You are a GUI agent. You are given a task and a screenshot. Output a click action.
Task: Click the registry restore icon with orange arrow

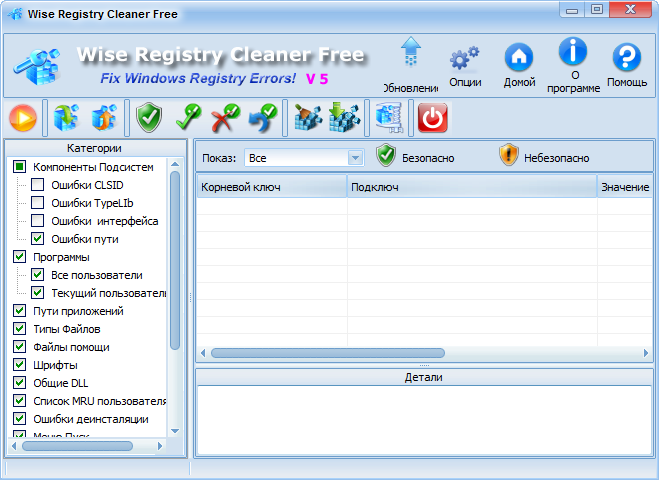tap(103, 118)
